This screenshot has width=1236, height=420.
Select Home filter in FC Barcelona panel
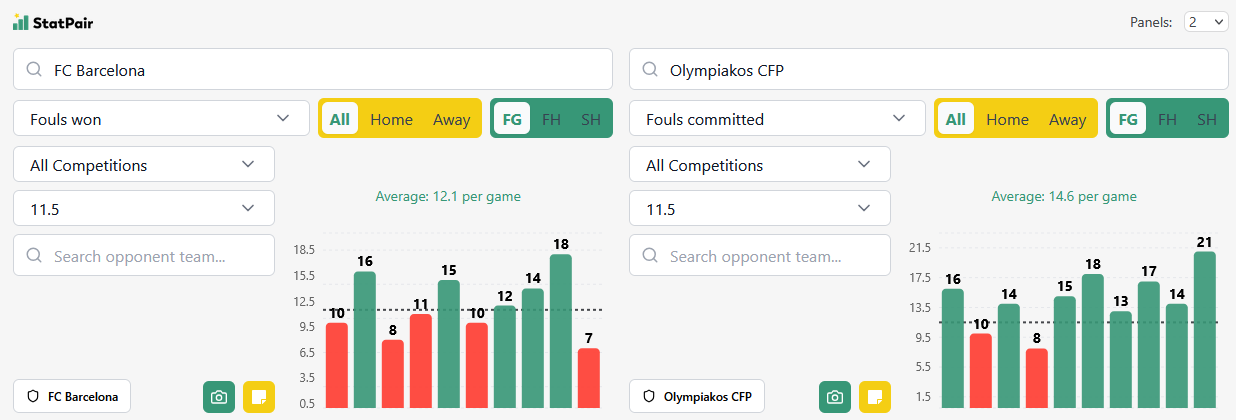391,119
